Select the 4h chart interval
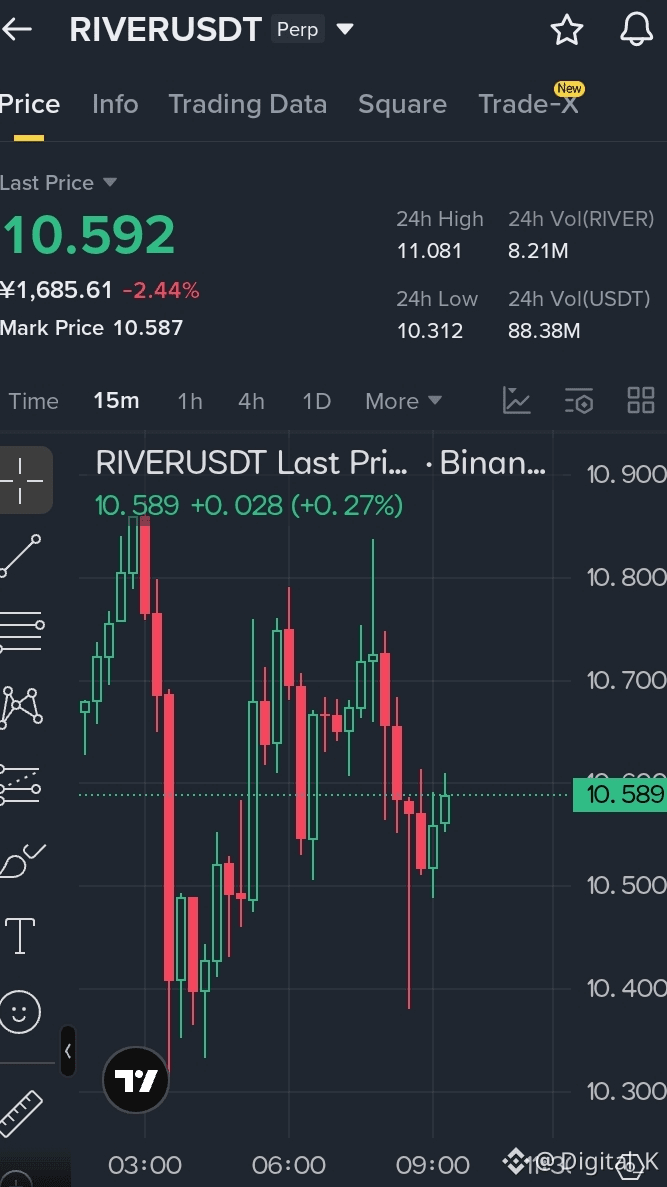The width and height of the screenshot is (667, 1187). click(x=251, y=400)
